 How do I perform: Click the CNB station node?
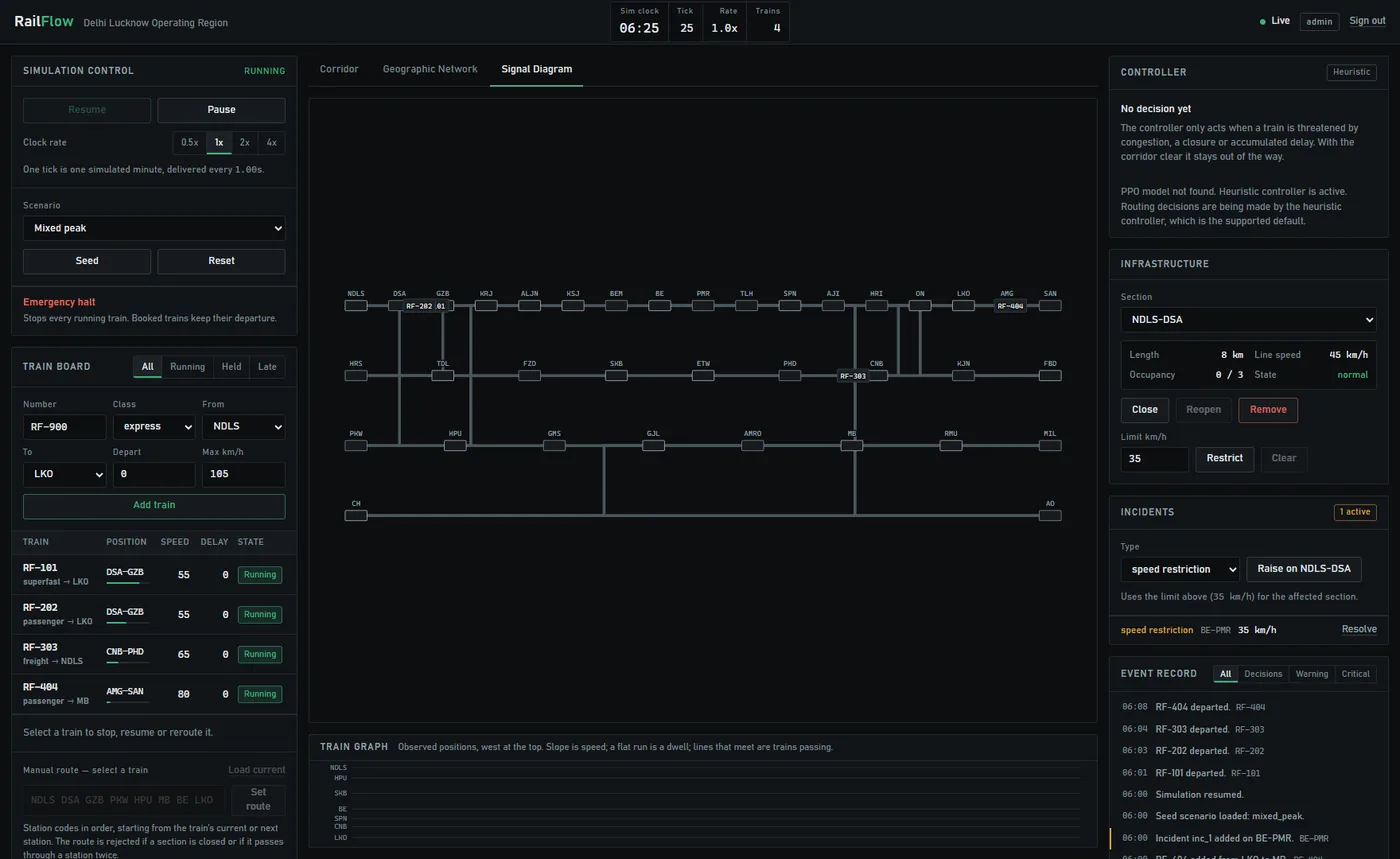tap(876, 376)
